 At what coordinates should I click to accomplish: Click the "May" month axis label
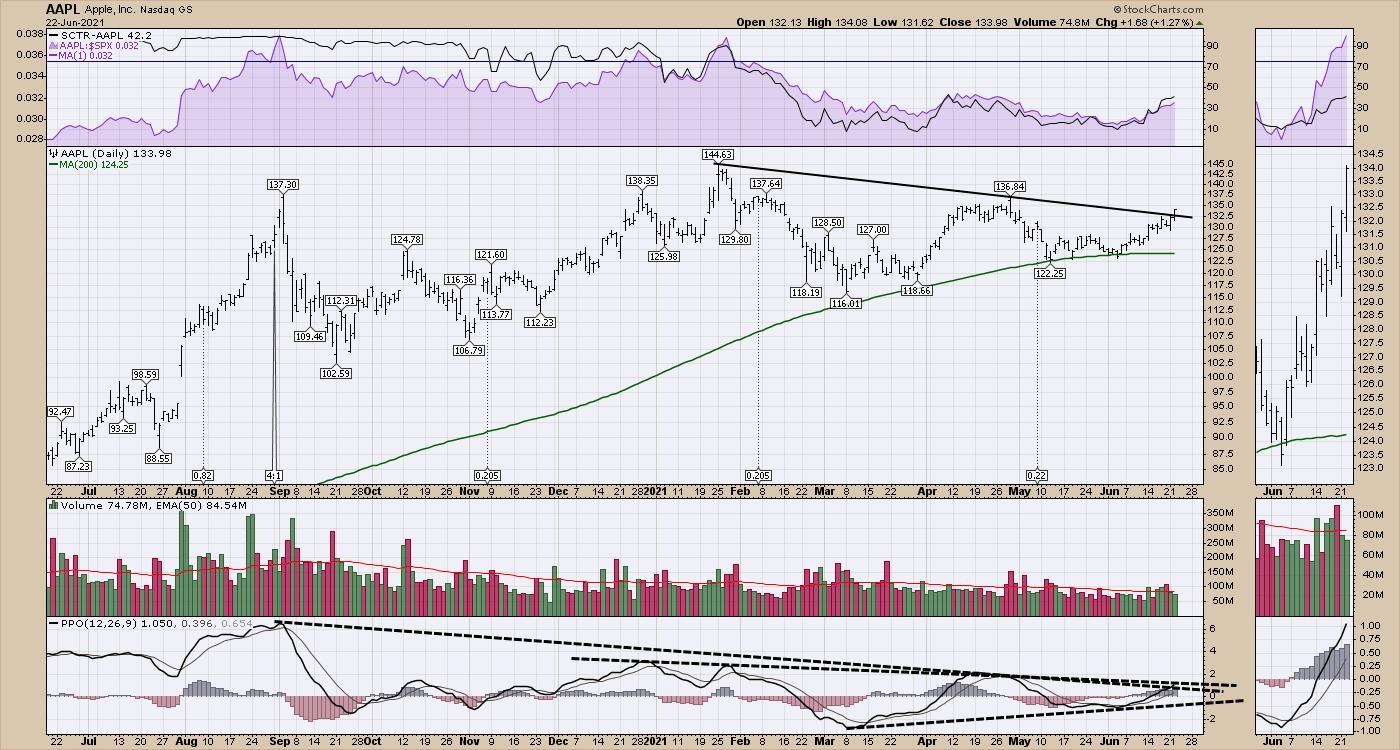coord(1018,492)
